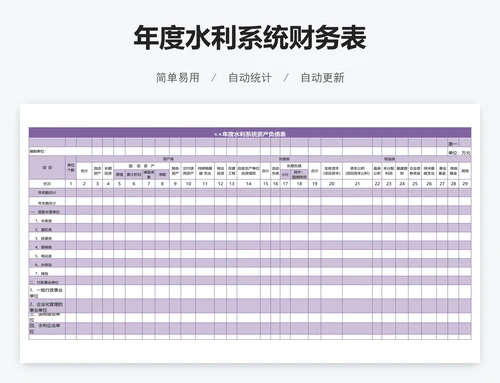The height and width of the screenshot is (383, 500).
Task: Select column number cell 29
Action: (x=465, y=184)
